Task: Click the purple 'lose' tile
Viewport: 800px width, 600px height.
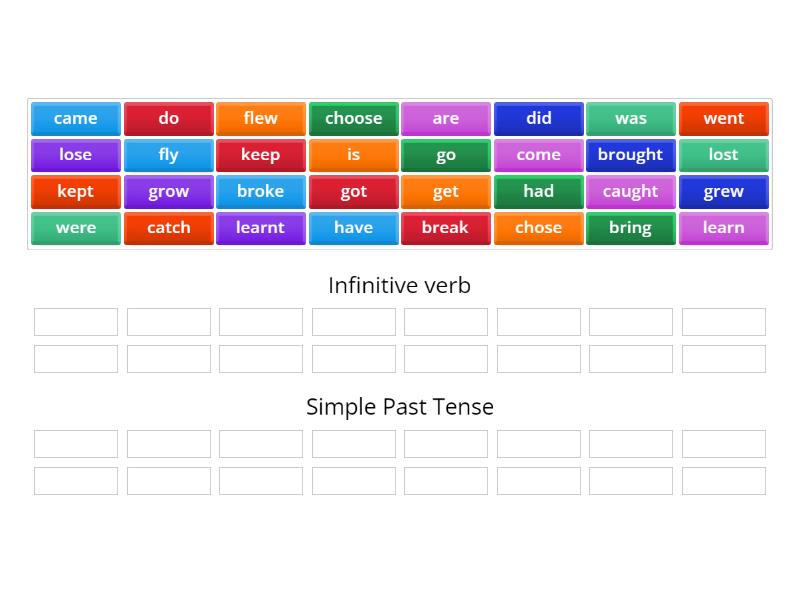Action: click(76, 155)
